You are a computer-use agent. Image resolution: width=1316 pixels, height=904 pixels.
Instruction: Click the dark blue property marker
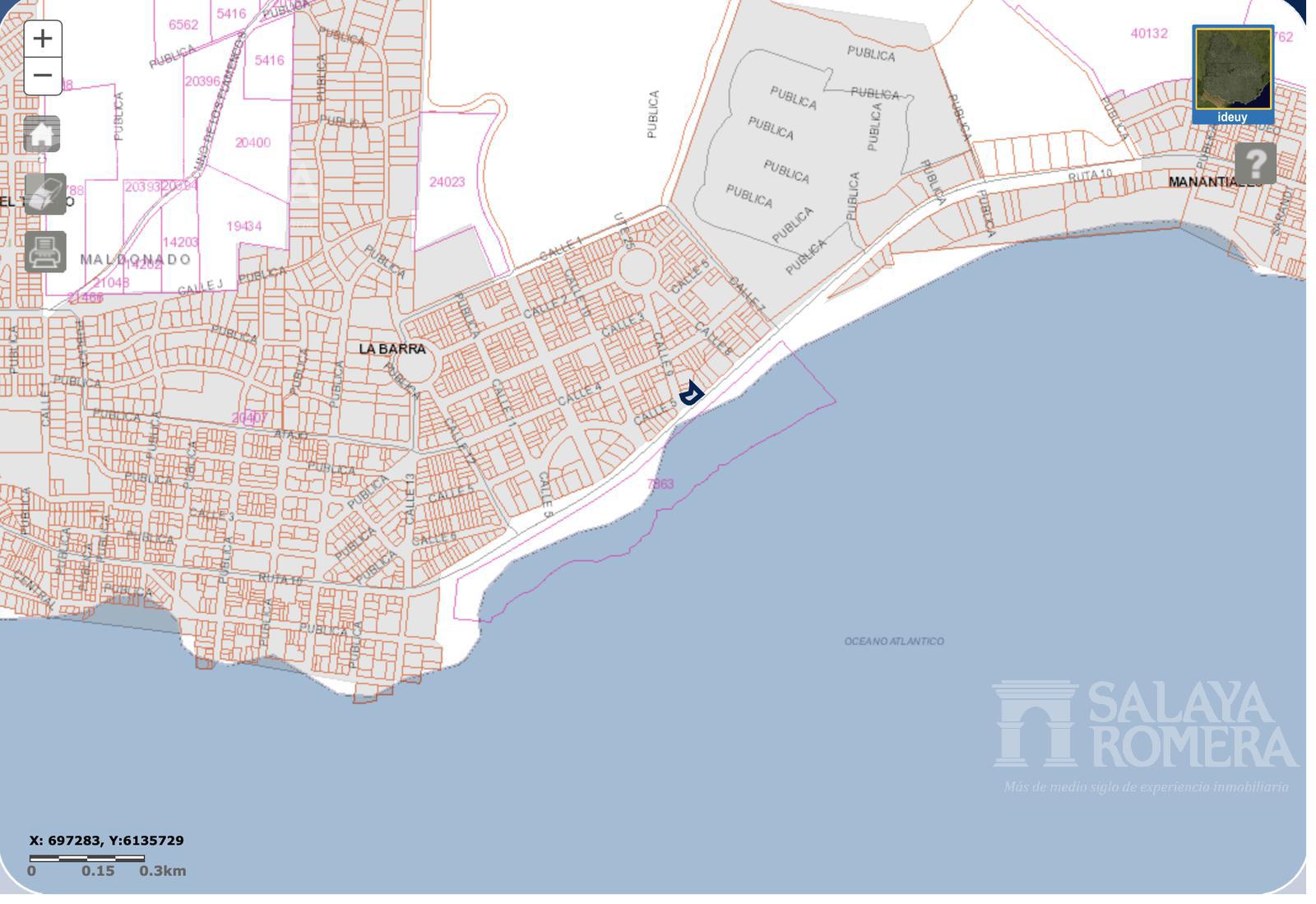pyautogui.click(x=691, y=393)
